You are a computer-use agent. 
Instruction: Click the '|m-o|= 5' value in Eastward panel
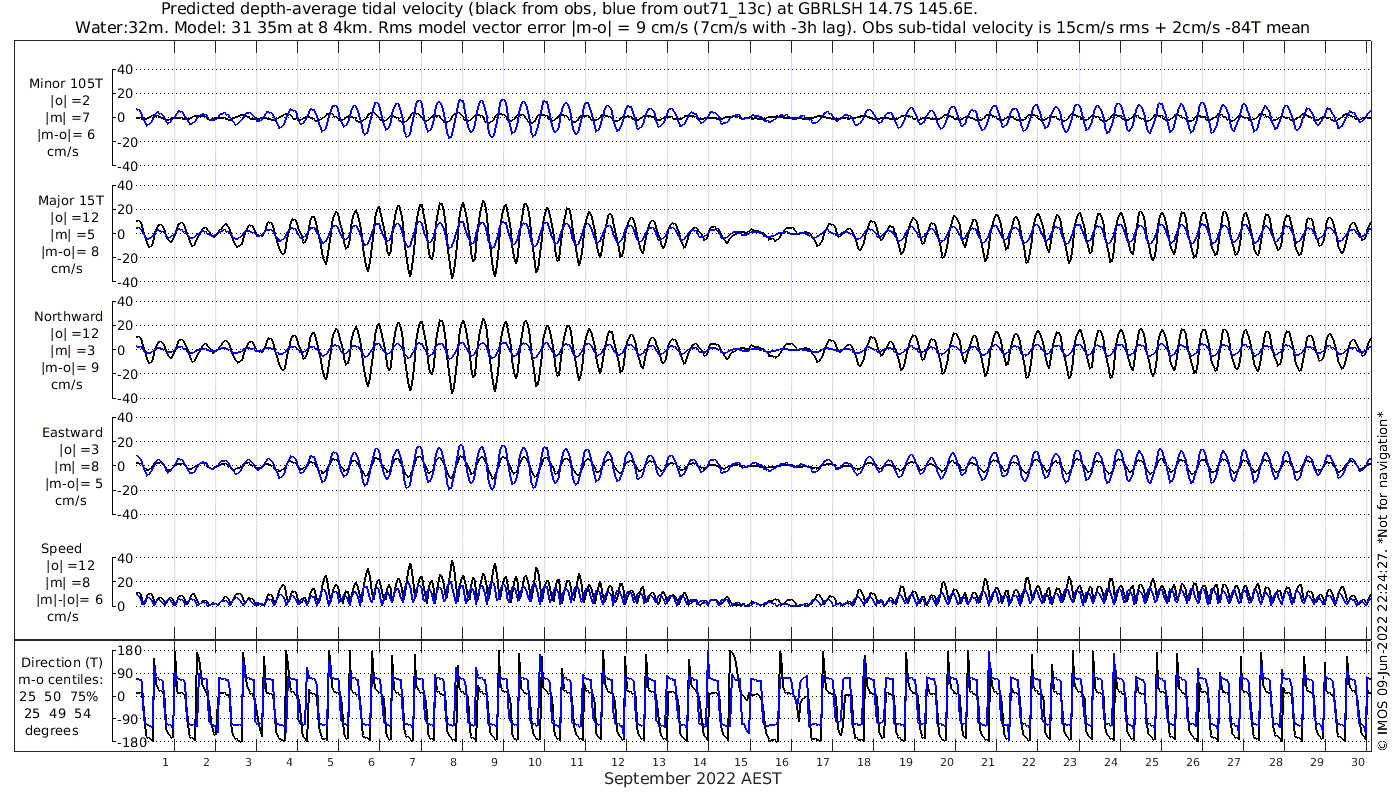click(x=73, y=483)
